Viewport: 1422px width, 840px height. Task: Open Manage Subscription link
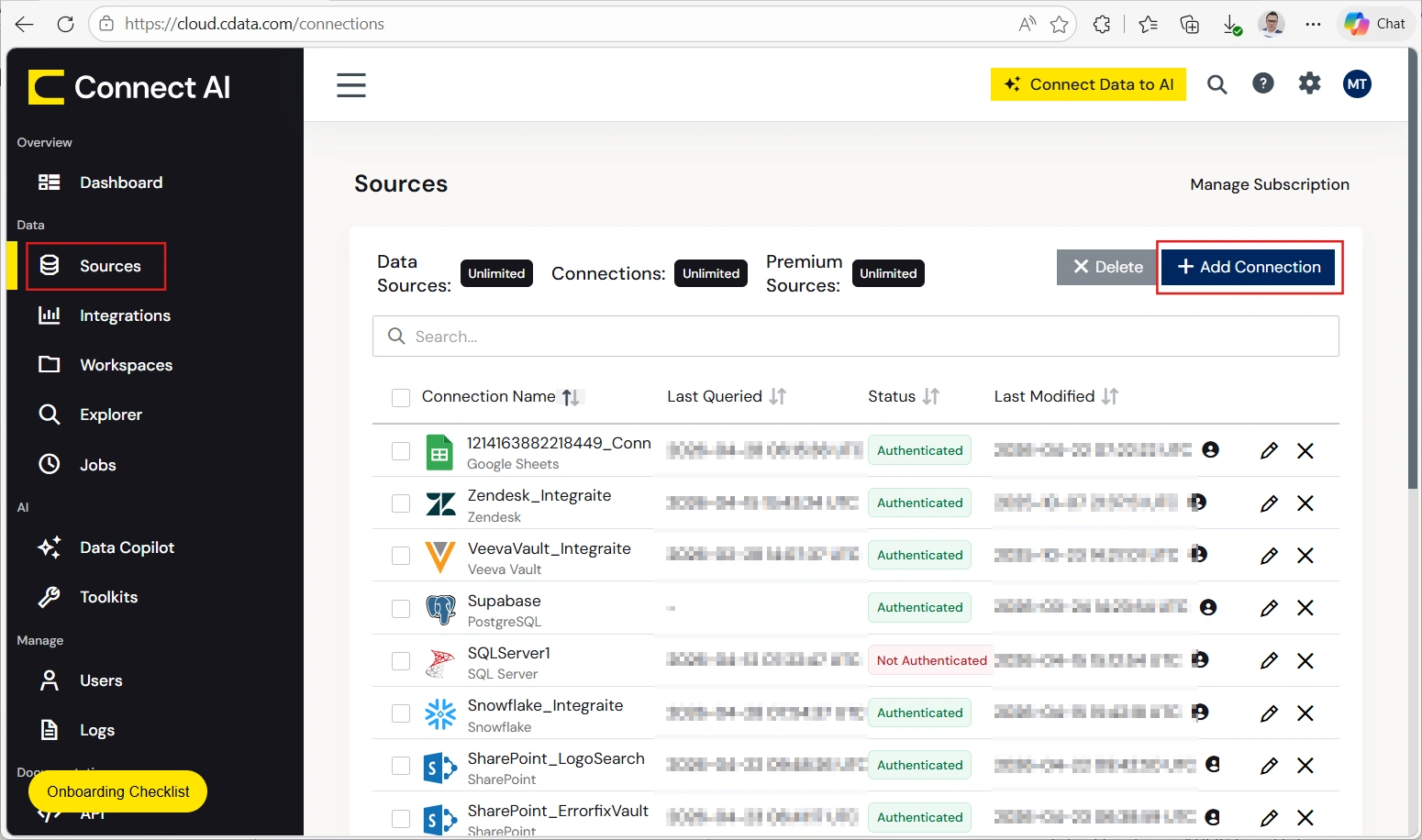[1270, 184]
